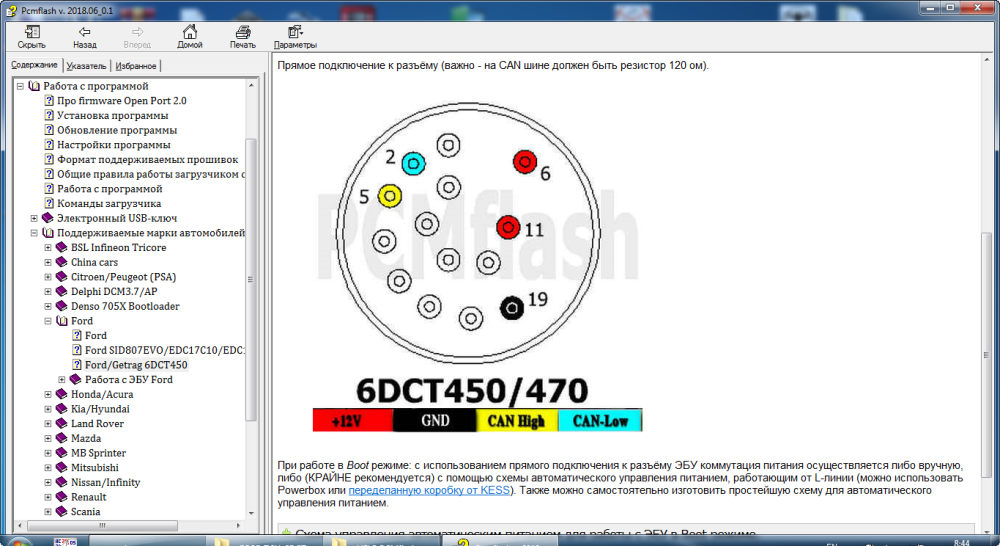Click the tree panel's scroll-down arrow
This screenshot has height=546, width=1000.
[251, 513]
